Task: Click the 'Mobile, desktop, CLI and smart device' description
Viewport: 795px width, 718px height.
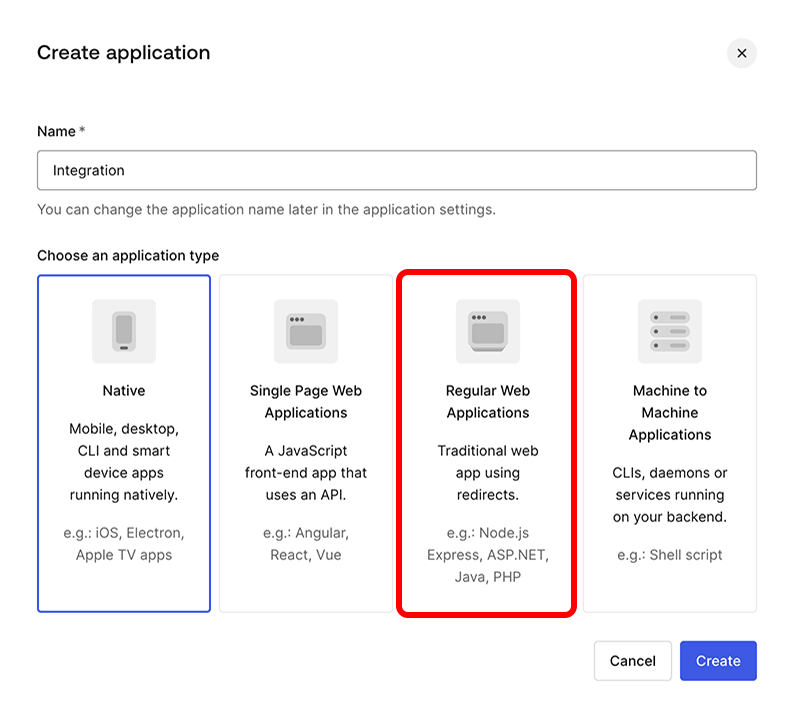Action: (124, 461)
